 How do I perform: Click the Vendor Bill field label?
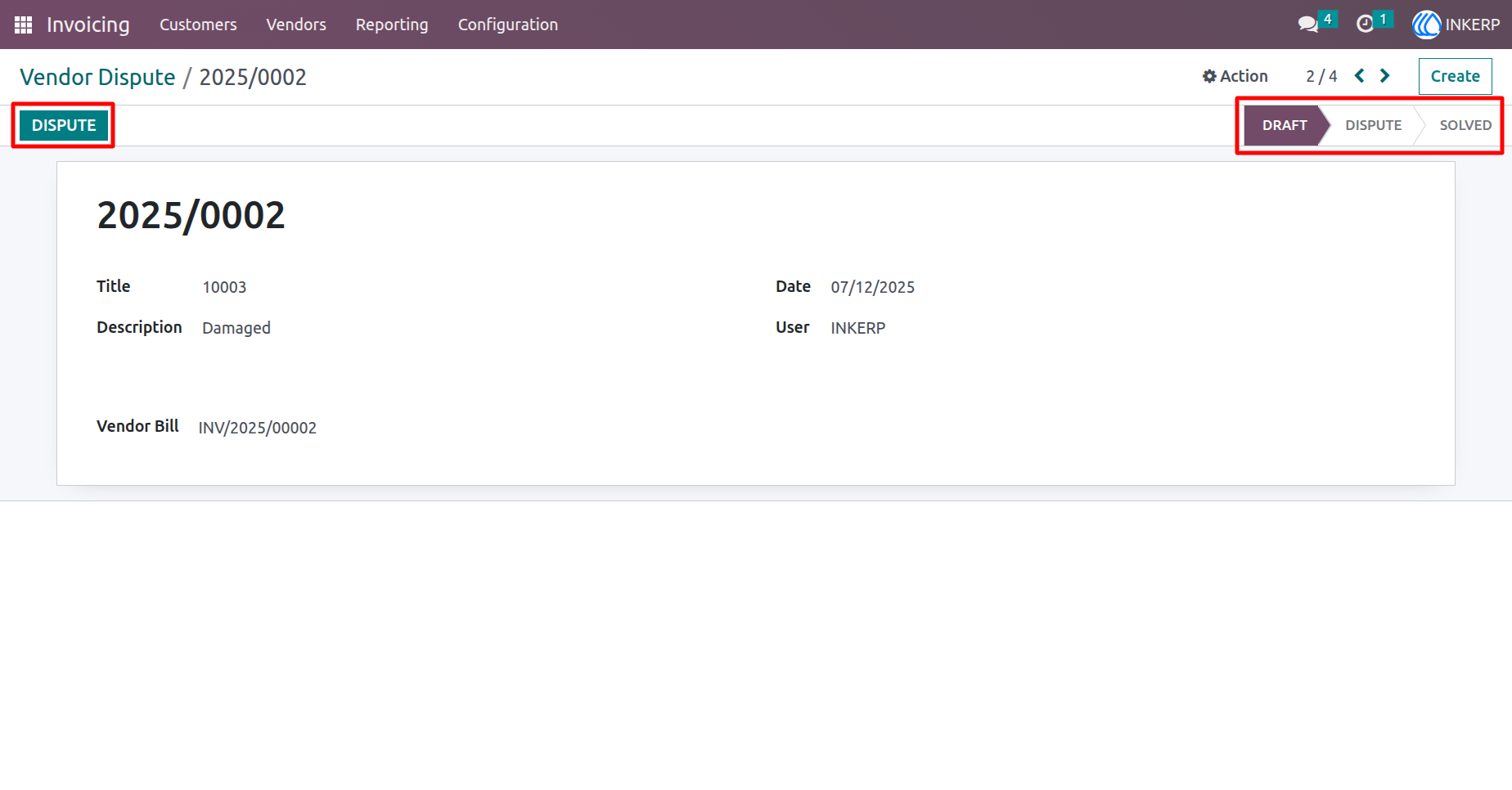tap(137, 426)
